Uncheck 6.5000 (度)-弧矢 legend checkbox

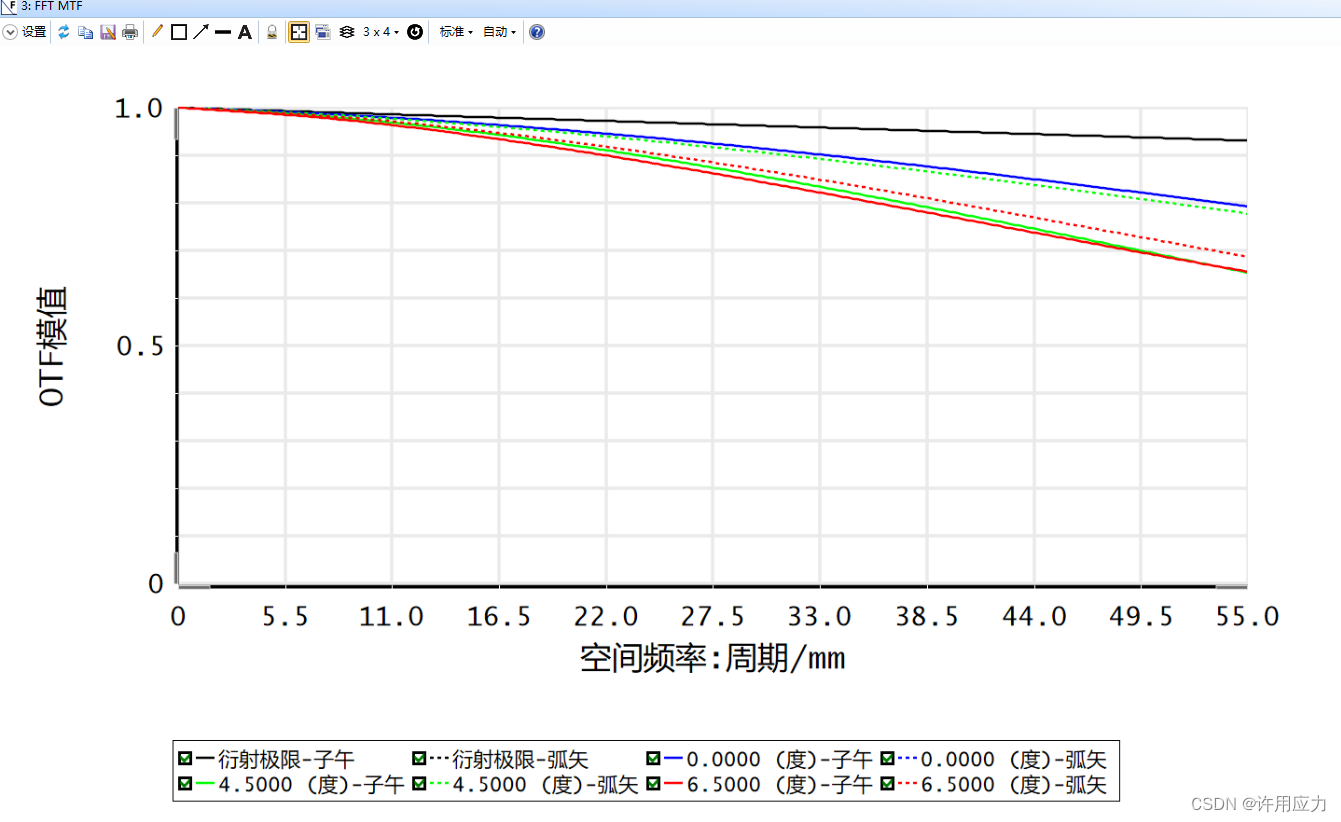coord(887,784)
